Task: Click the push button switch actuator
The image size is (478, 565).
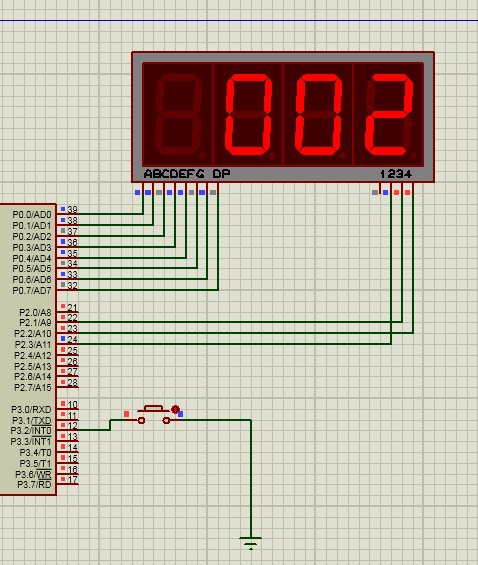Action: (154, 409)
